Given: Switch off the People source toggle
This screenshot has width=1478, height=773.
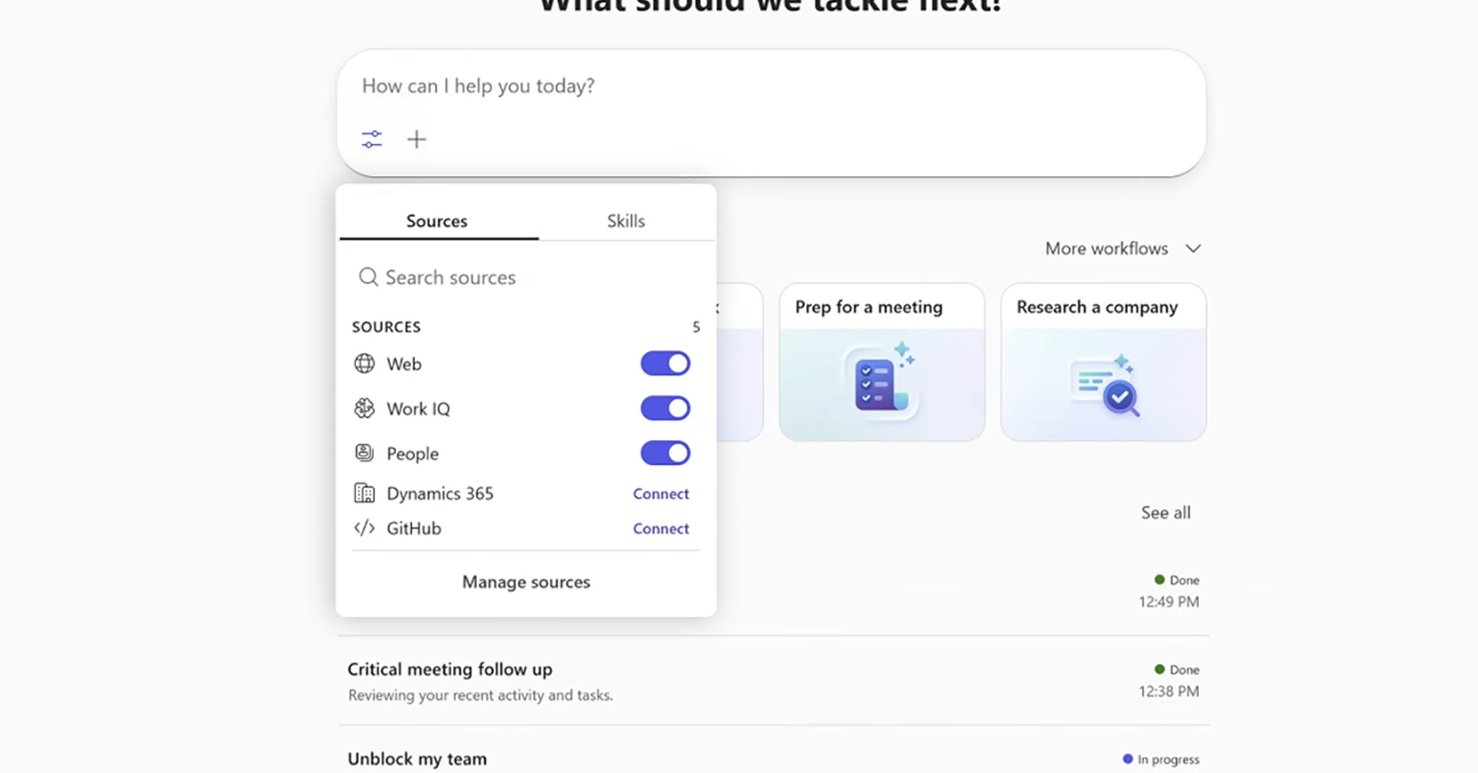Looking at the screenshot, I should pos(665,453).
